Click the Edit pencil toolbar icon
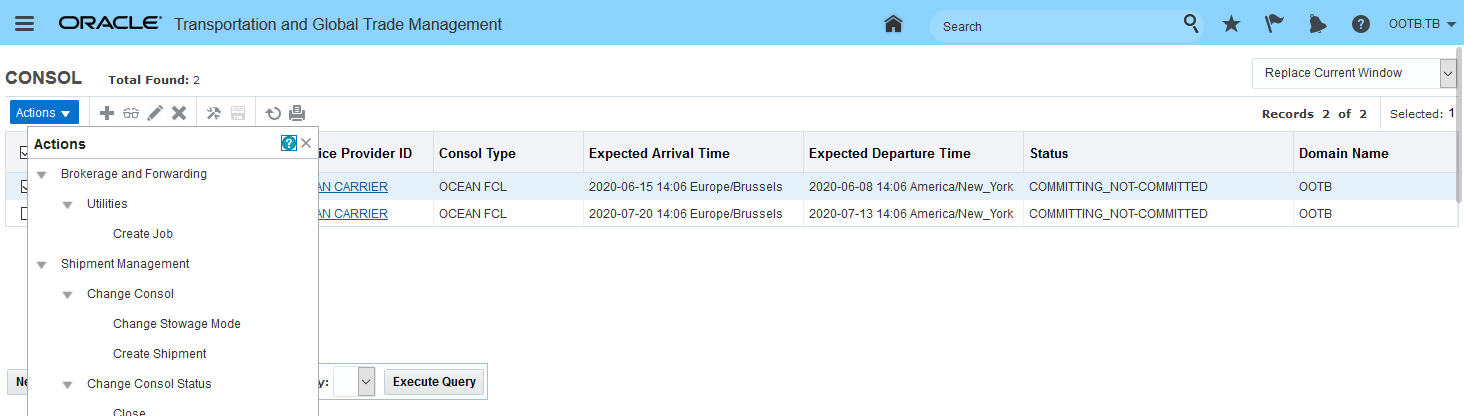The width and height of the screenshot is (1464, 416). [155, 113]
